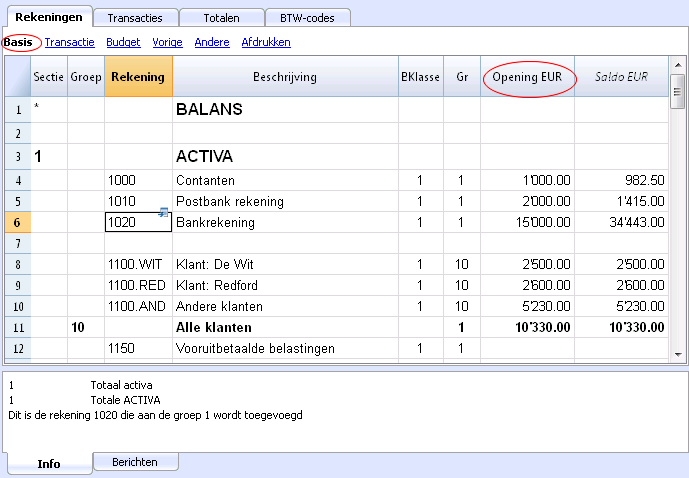Click the Vorige view link
Image resolution: width=689 pixels, height=478 pixels.
[x=167, y=42]
